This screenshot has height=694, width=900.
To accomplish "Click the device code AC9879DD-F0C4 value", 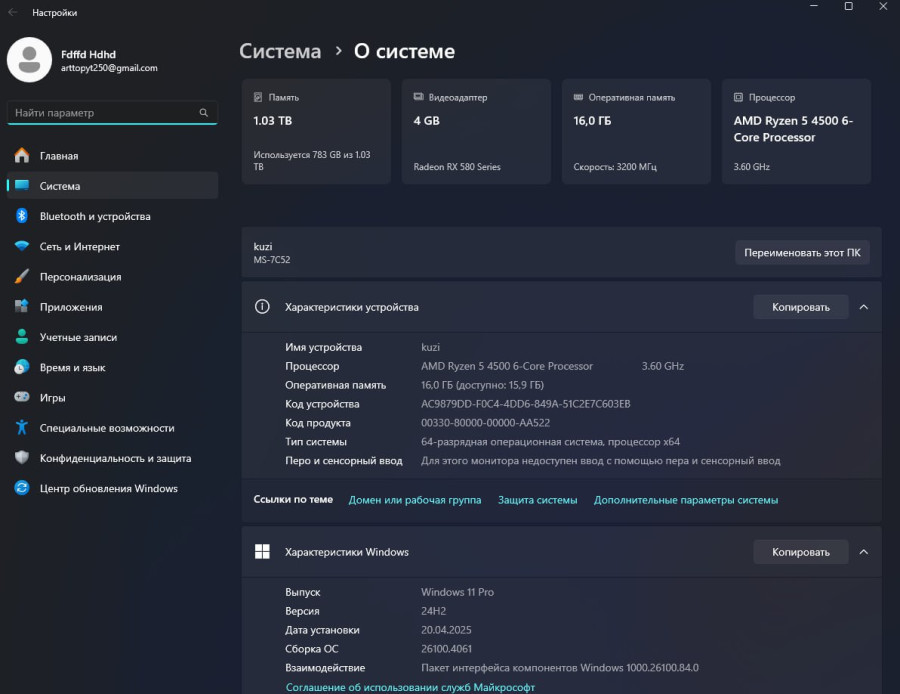I will tap(526, 404).
